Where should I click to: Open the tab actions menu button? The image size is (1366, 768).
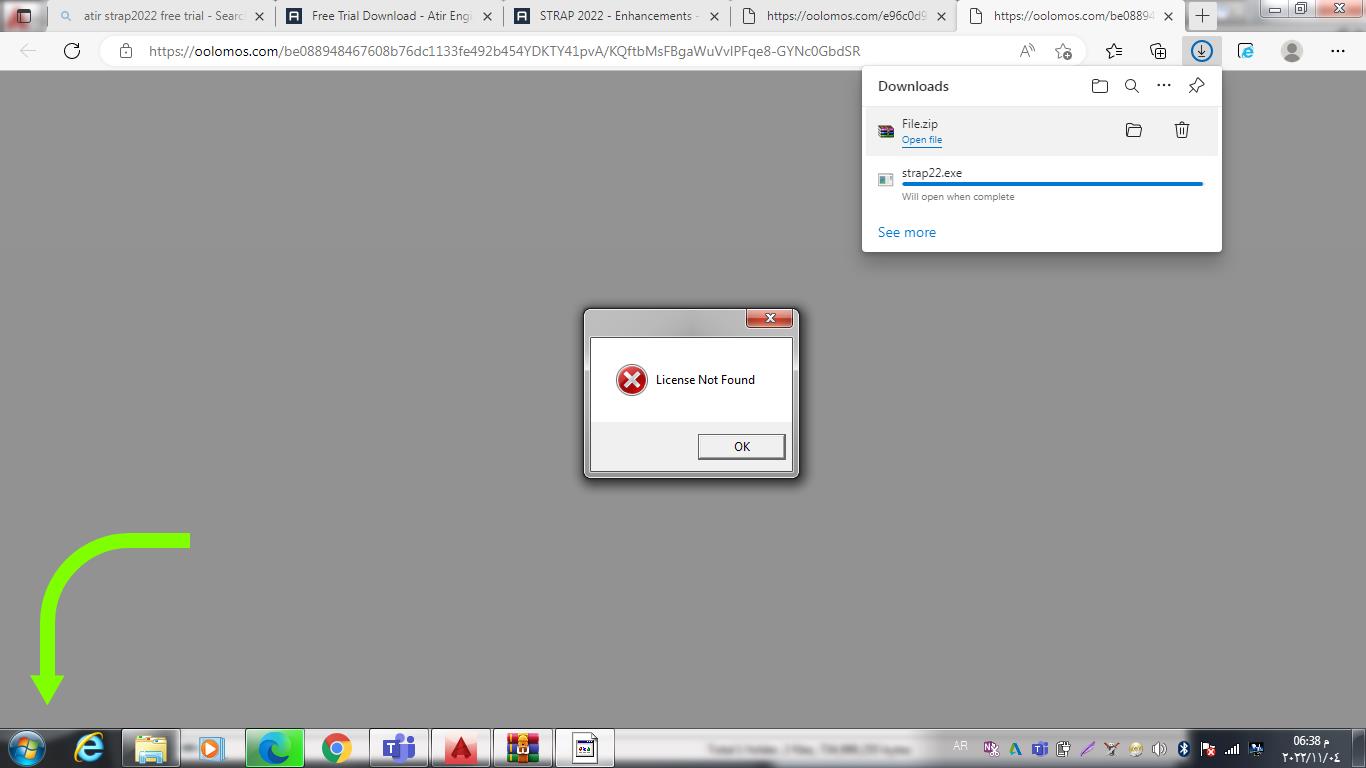coord(24,16)
